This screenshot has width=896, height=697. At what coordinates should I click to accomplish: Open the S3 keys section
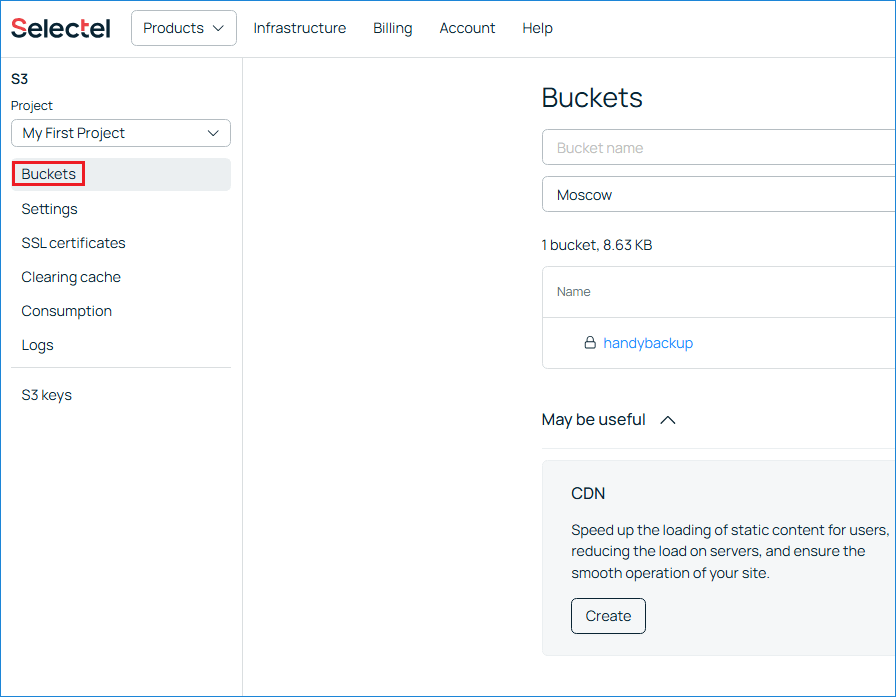click(x=46, y=395)
